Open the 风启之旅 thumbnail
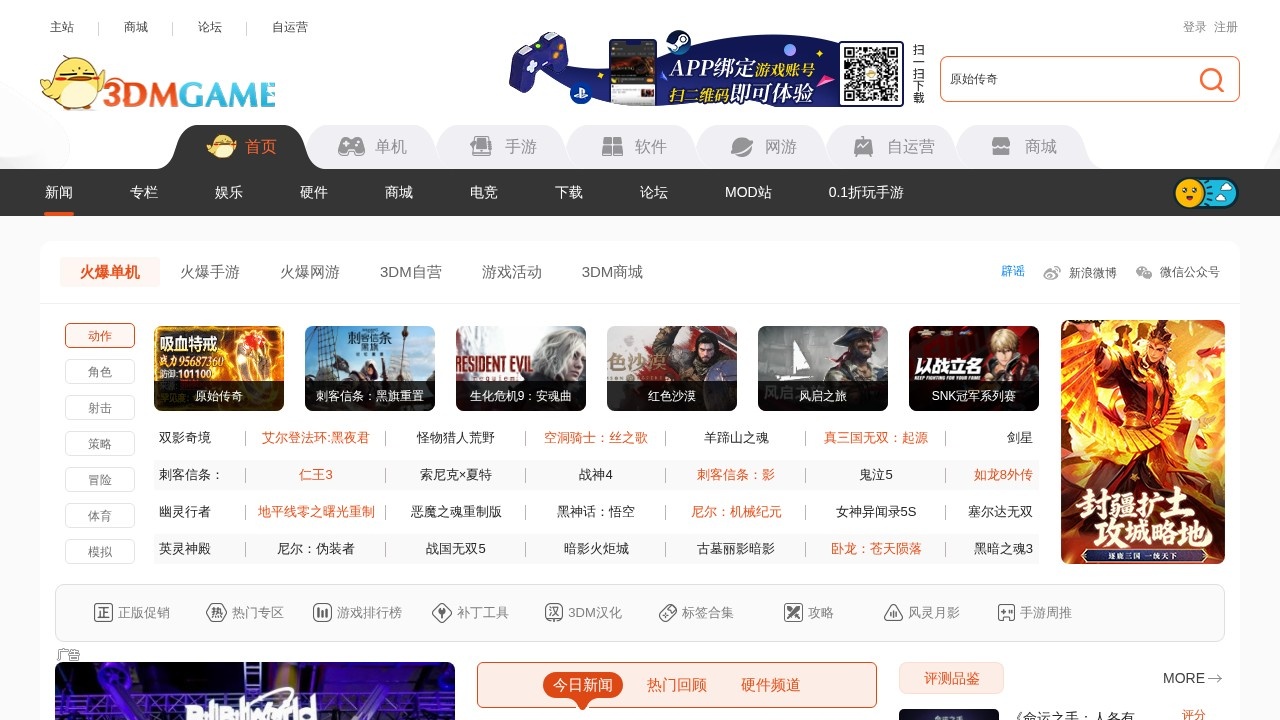The width and height of the screenshot is (1280, 720). coord(823,368)
